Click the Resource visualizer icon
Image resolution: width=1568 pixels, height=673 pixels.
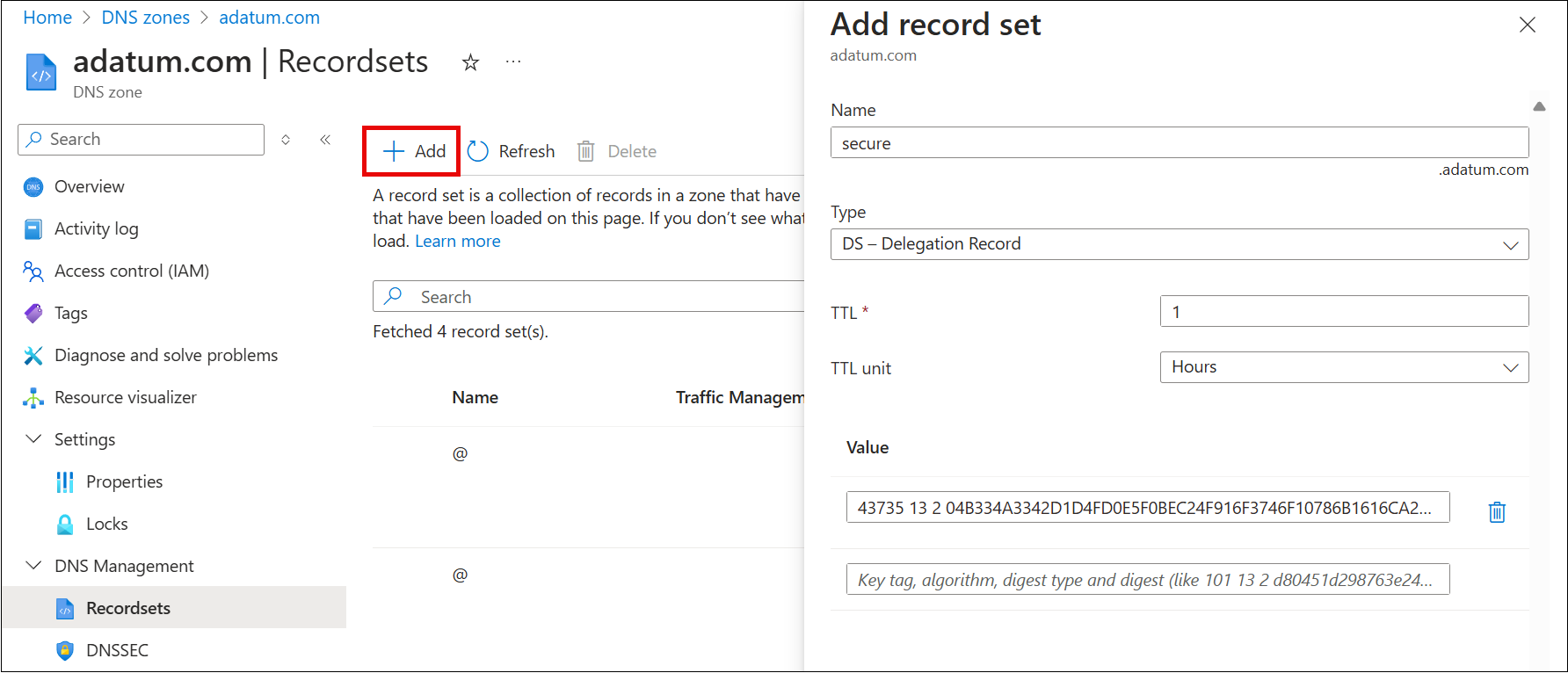click(x=33, y=398)
